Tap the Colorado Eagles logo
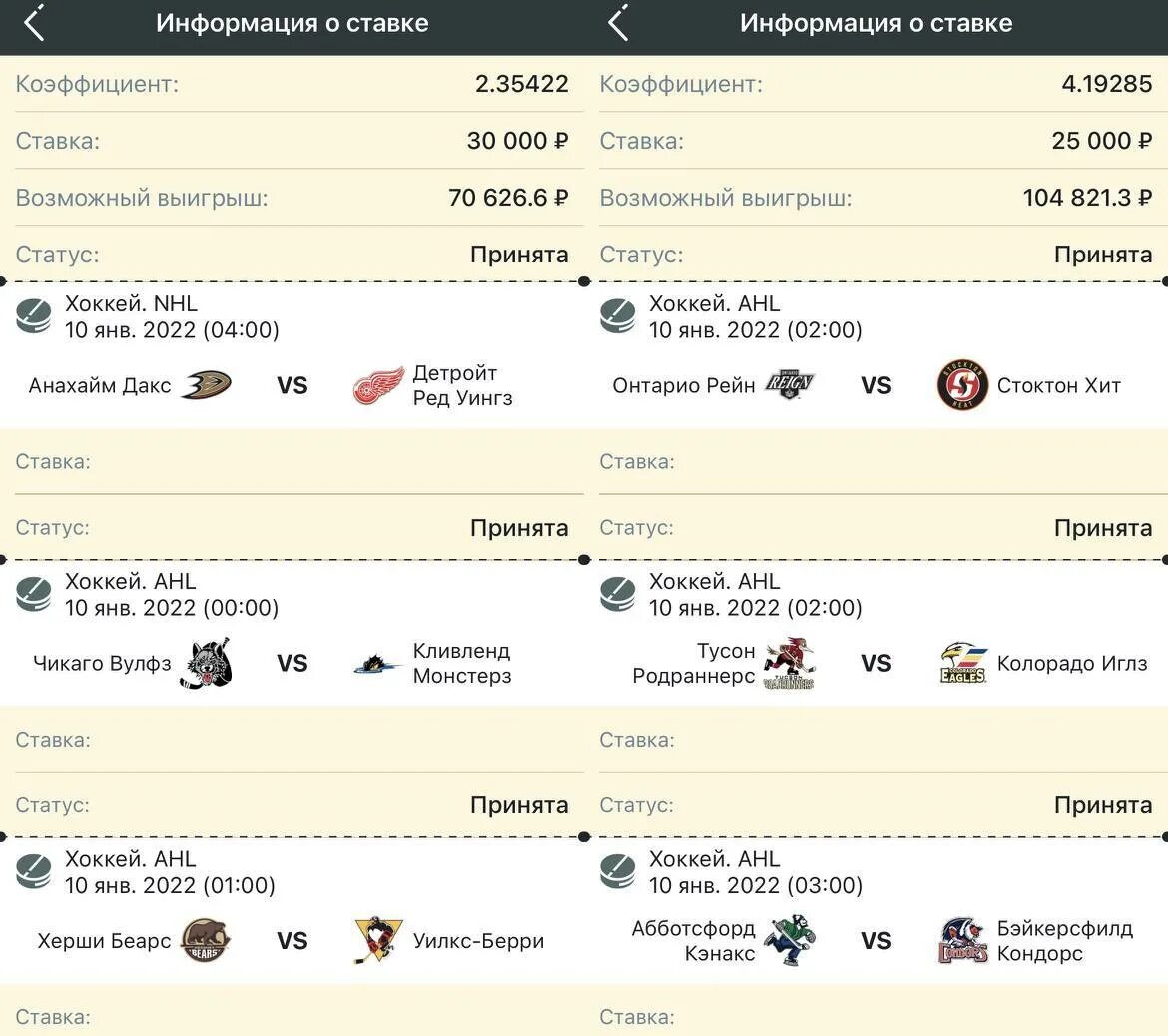1168x1036 pixels. tap(962, 663)
